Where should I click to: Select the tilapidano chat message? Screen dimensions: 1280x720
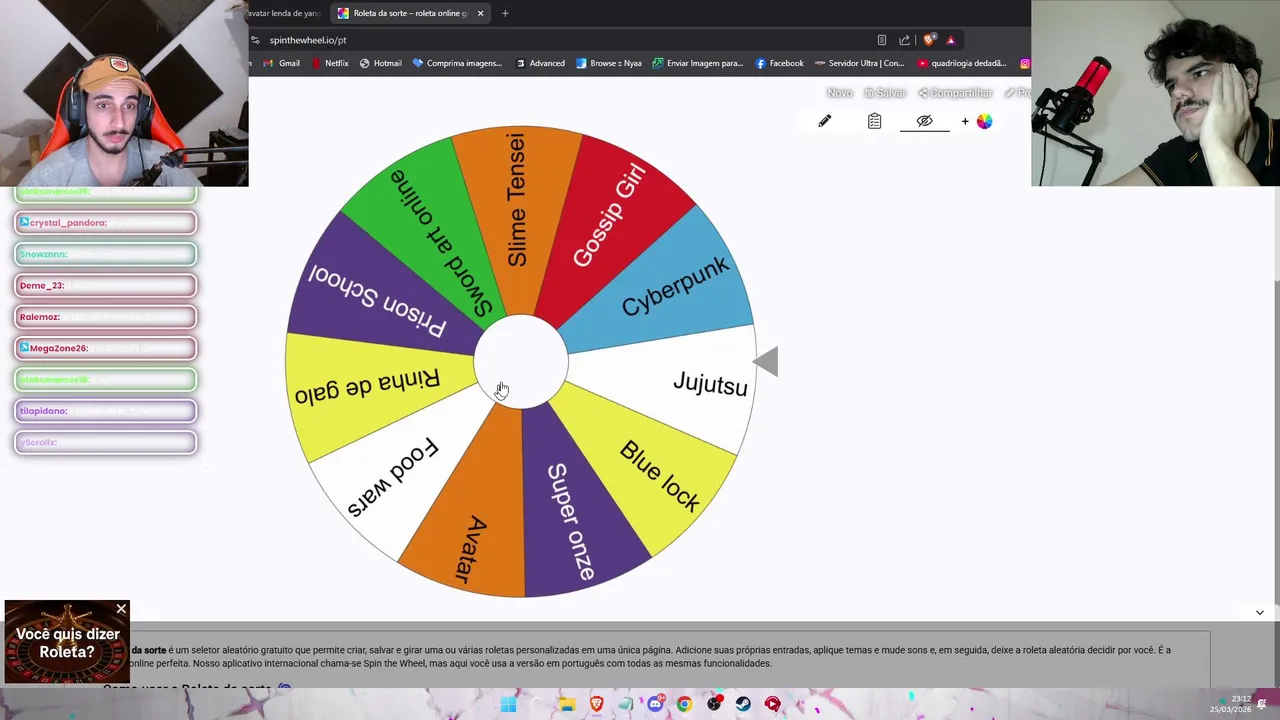(106, 411)
